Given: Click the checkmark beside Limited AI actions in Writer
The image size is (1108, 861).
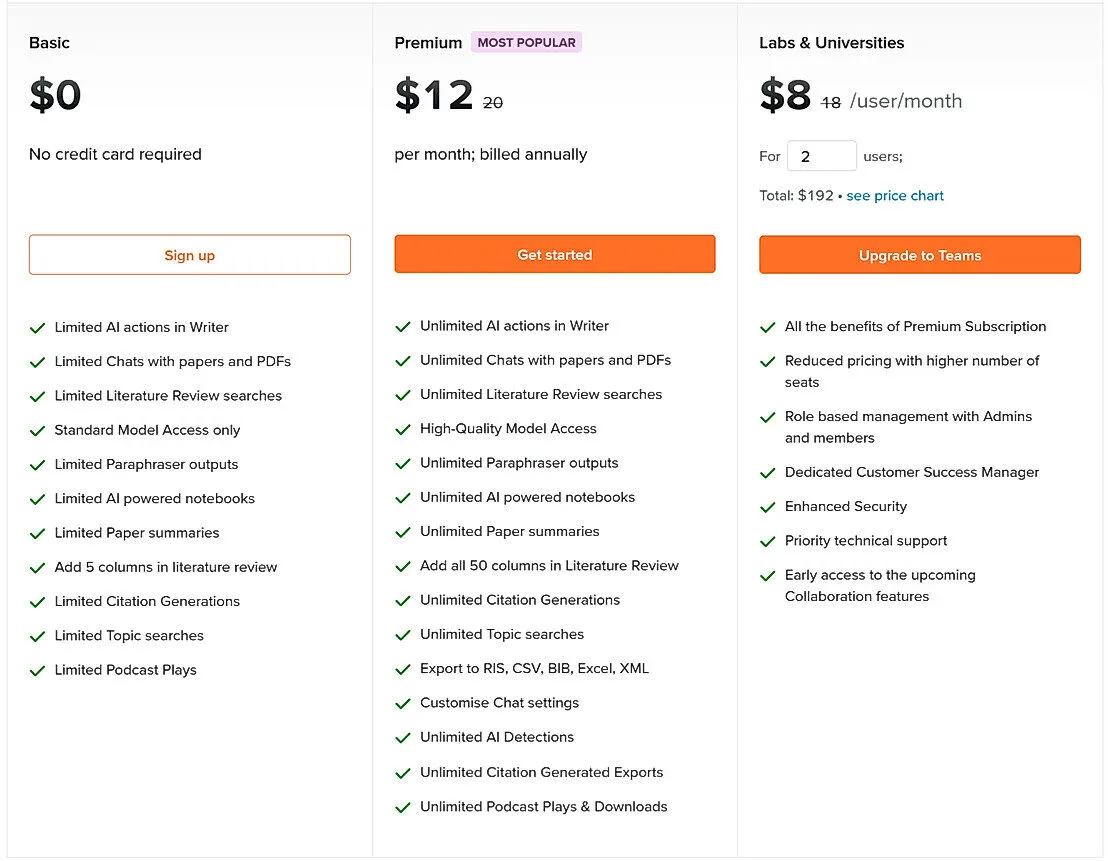Looking at the screenshot, I should tap(37, 327).
